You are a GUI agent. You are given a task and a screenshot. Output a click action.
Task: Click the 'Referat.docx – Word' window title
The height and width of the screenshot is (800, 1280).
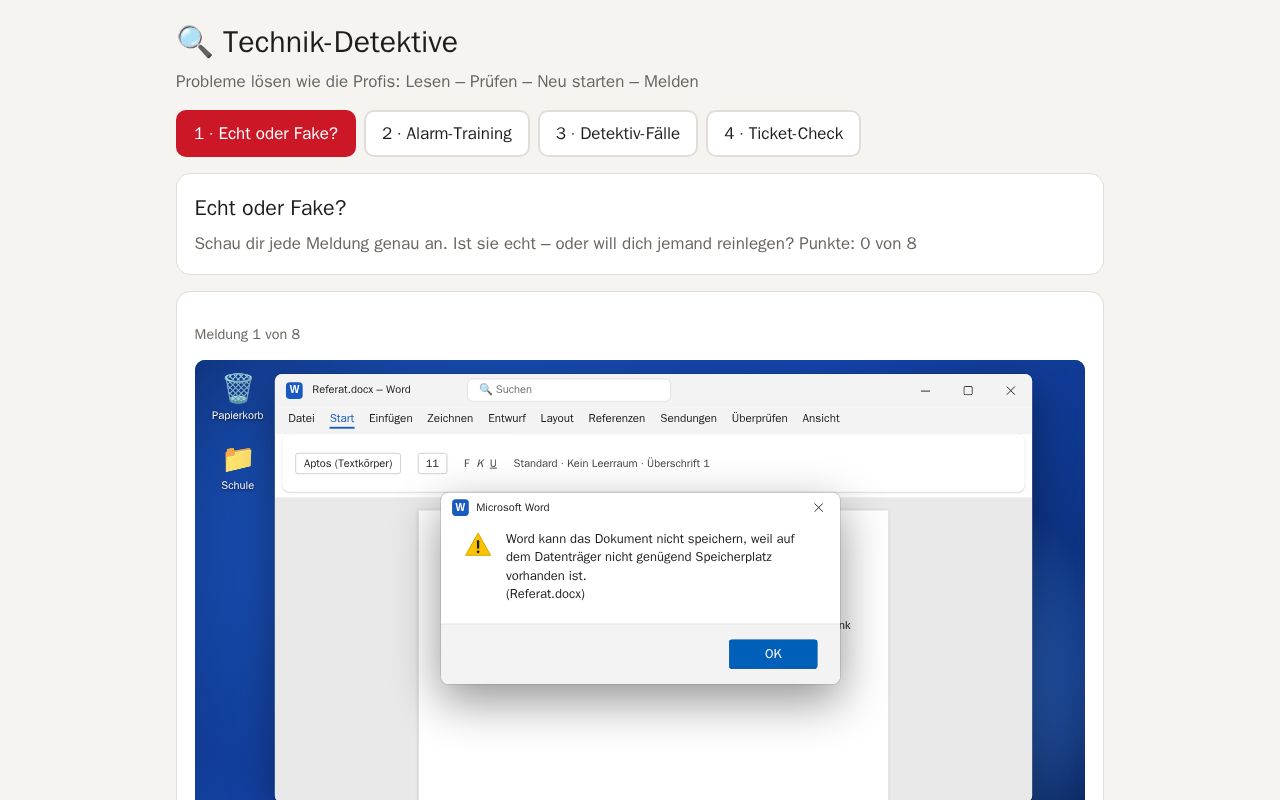tap(361, 390)
